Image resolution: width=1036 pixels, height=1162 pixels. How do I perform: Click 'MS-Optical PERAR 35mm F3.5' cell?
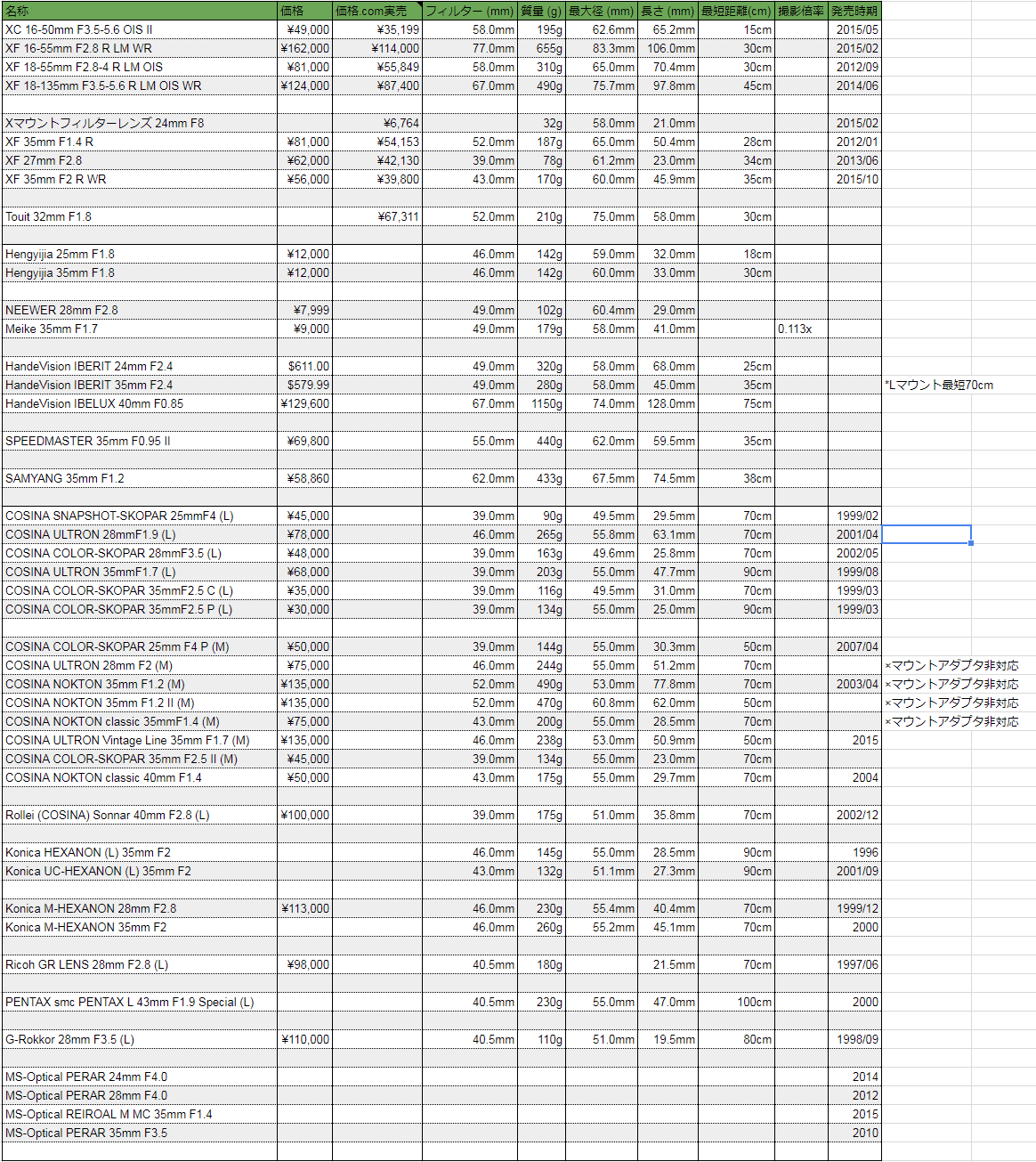(x=140, y=1133)
